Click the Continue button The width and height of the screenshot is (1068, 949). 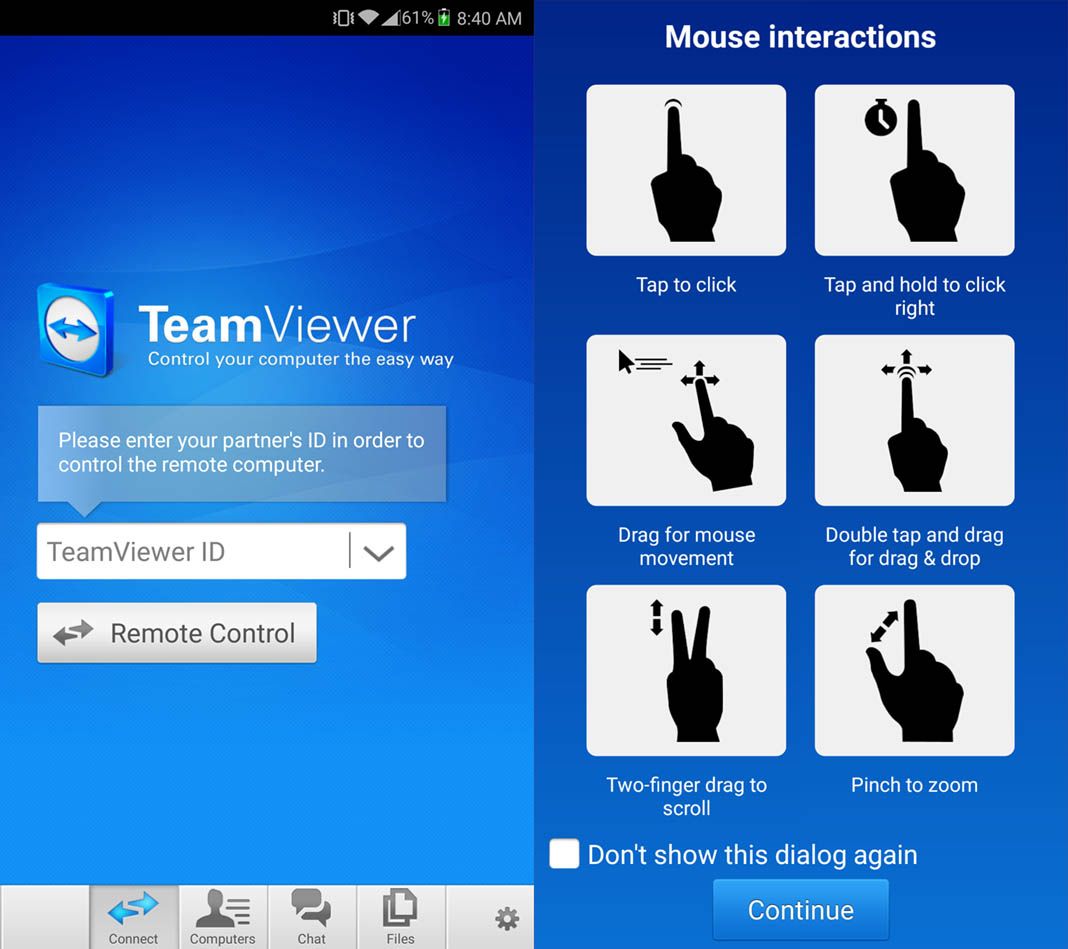click(x=801, y=909)
